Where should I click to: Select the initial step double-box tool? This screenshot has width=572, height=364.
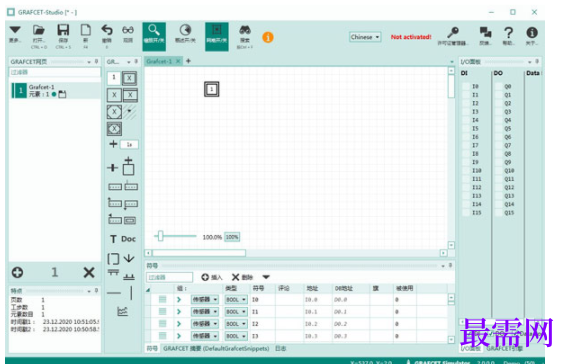(129, 78)
